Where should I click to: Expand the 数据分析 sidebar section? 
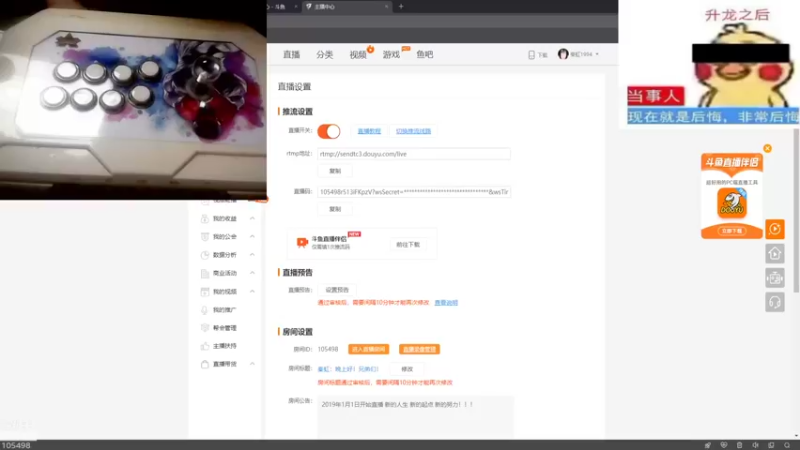(x=252, y=255)
